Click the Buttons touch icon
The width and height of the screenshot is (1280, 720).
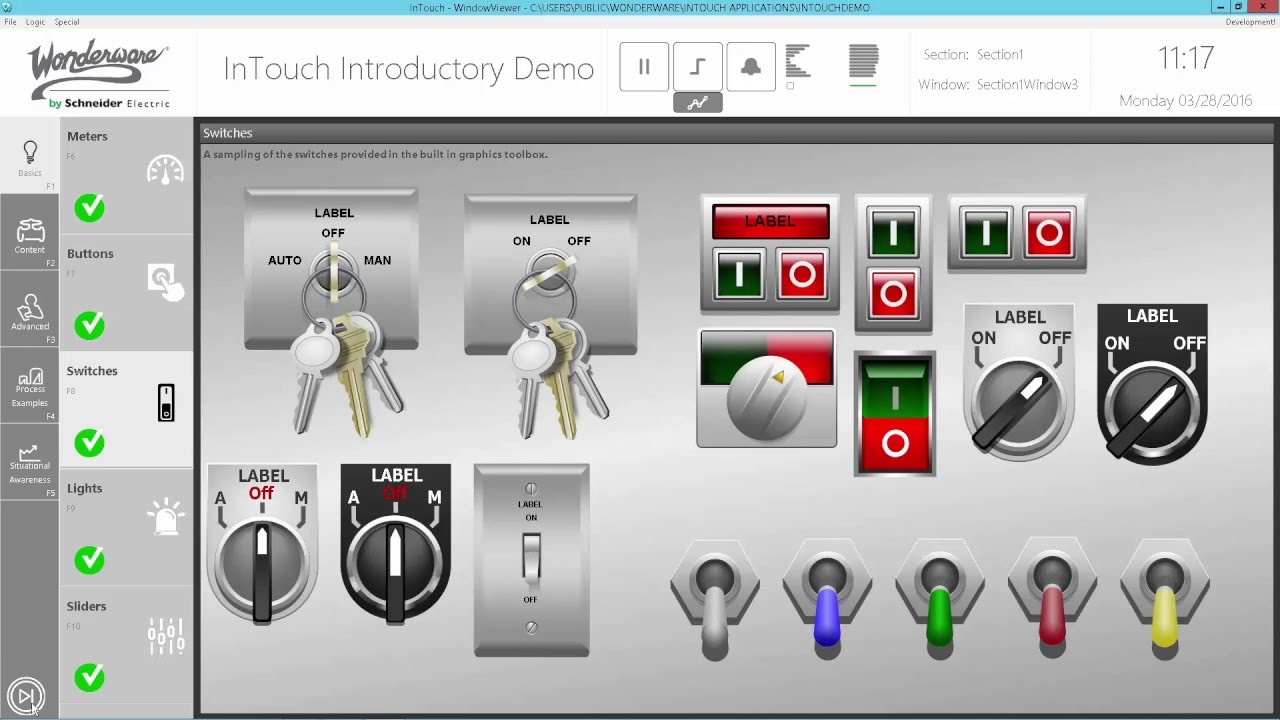click(x=166, y=281)
